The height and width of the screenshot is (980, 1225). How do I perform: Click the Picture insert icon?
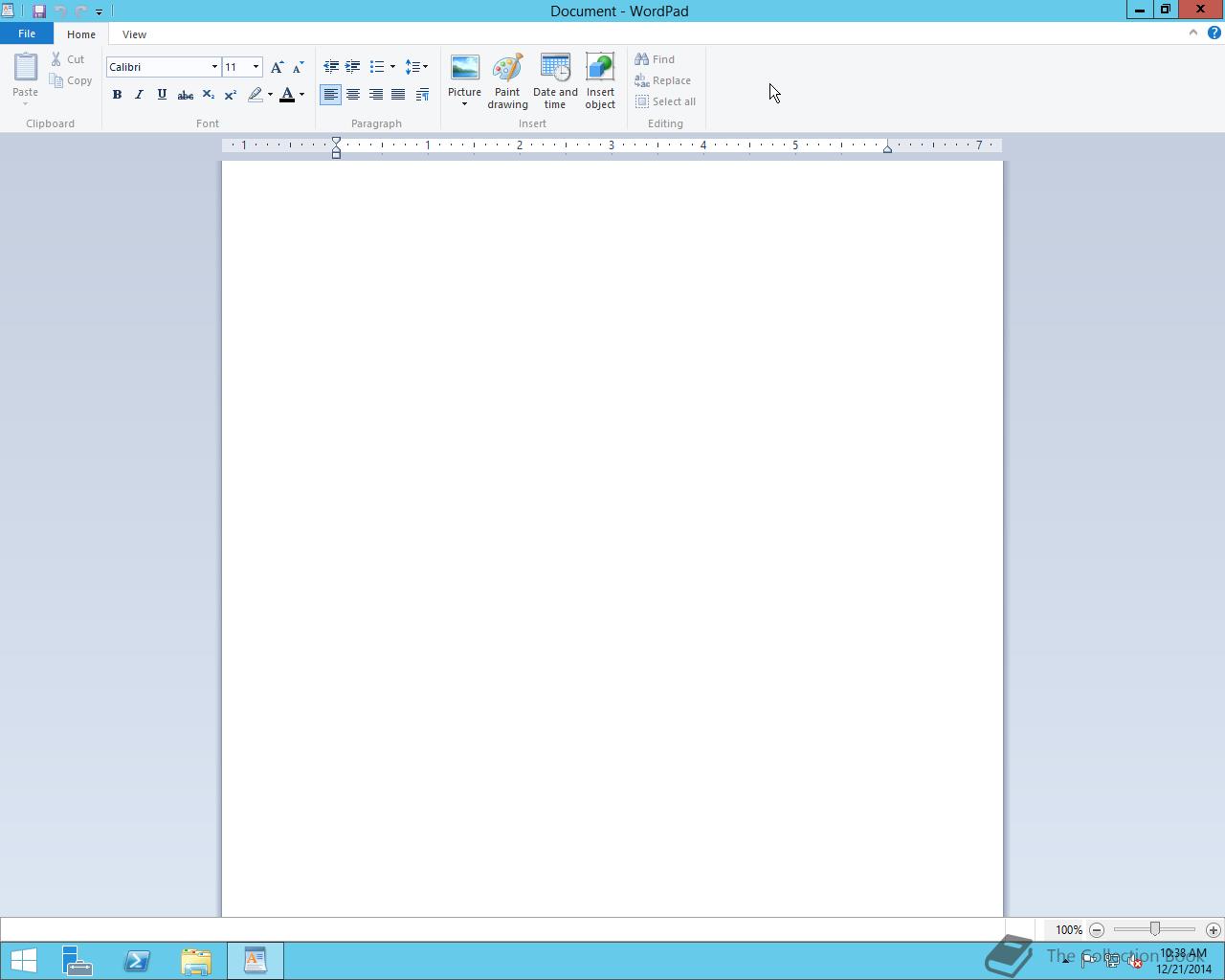464,69
